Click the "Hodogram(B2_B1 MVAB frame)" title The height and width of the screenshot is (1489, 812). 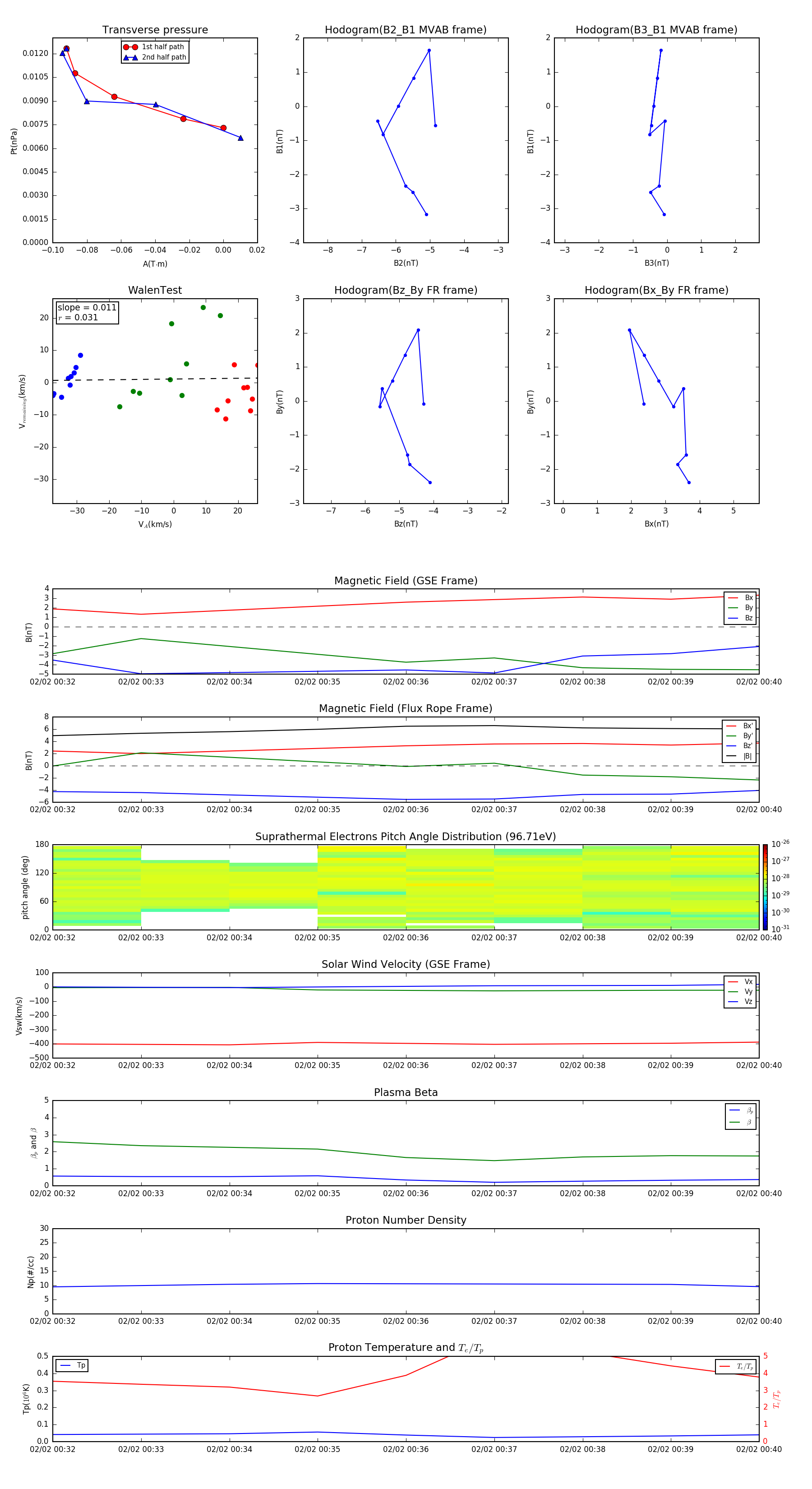click(x=405, y=29)
